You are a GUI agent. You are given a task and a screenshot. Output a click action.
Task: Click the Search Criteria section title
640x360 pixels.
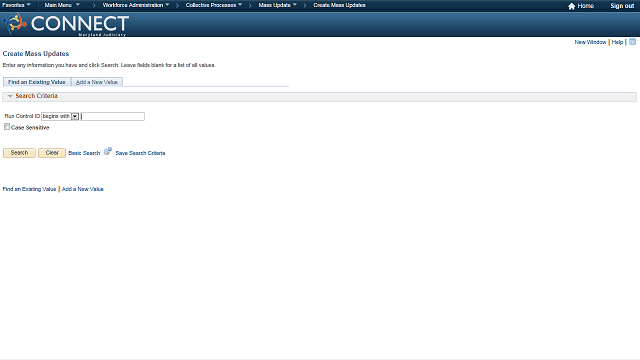[x=36, y=96]
